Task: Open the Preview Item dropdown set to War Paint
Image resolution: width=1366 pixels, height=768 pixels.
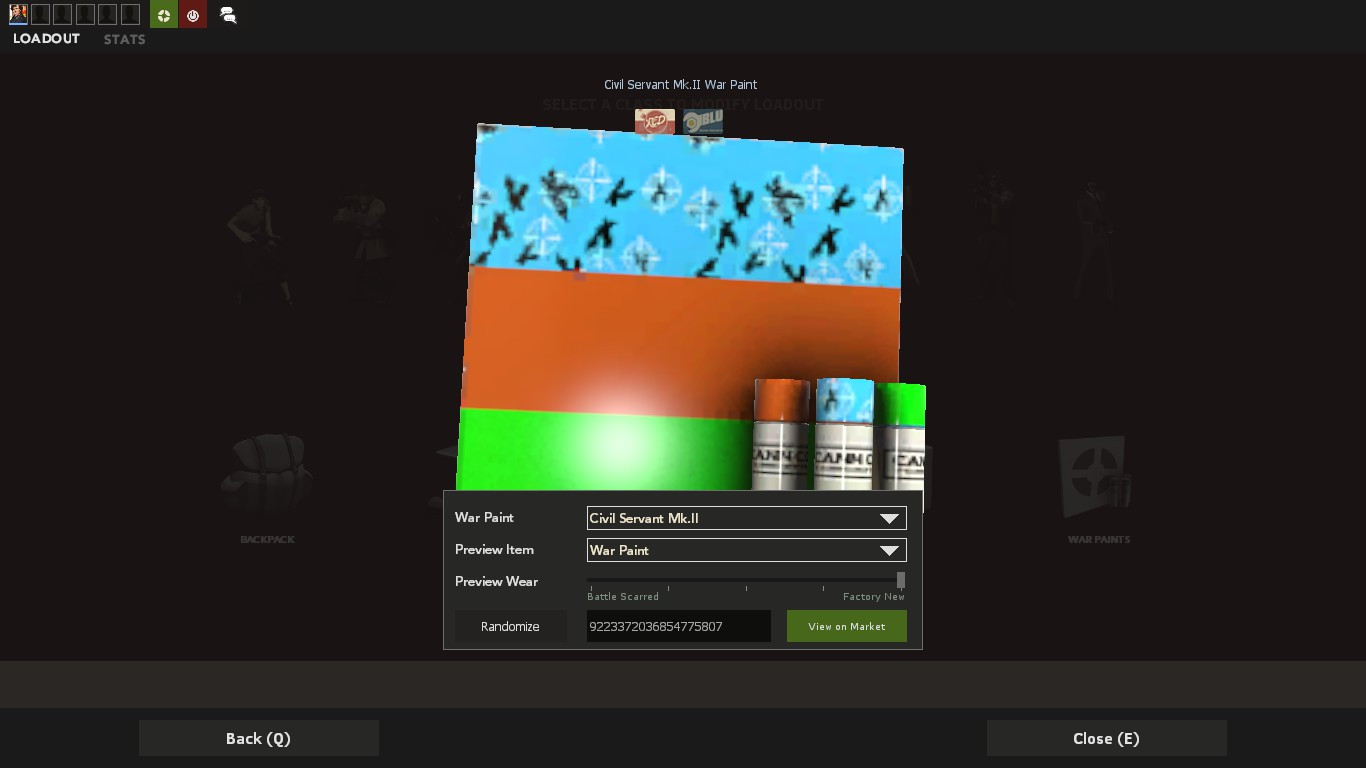Action: [746, 550]
